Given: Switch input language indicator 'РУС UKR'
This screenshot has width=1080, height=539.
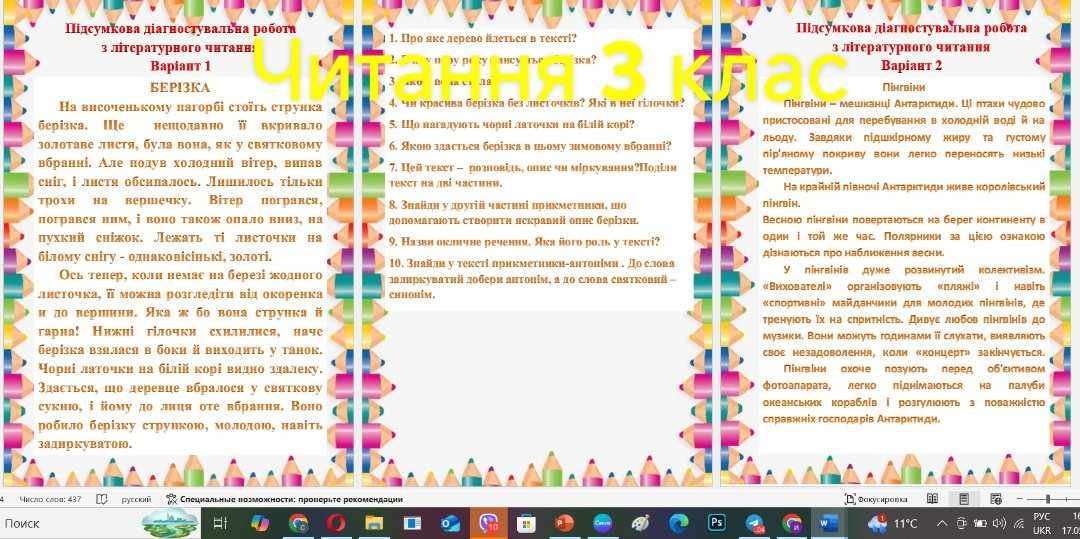Looking at the screenshot, I should (1043, 524).
